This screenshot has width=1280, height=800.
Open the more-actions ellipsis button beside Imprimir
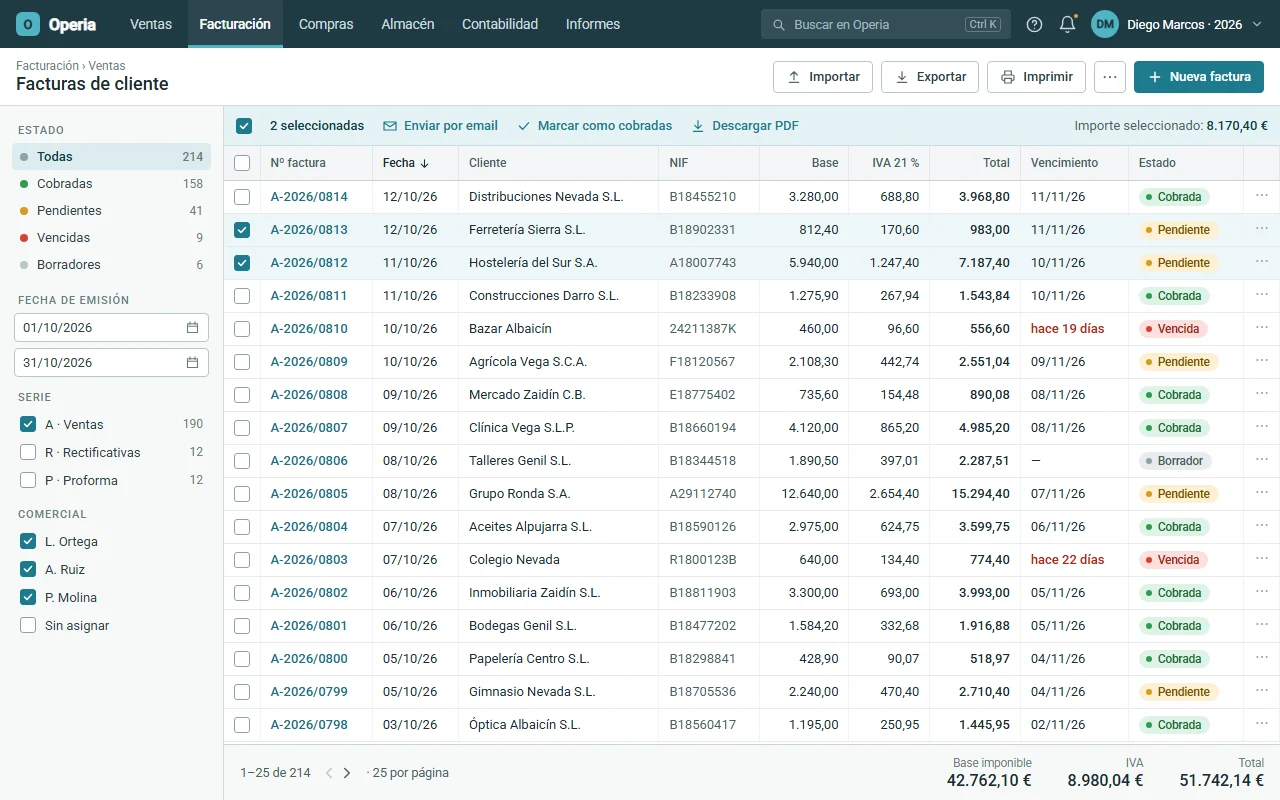pos(1110,77)
